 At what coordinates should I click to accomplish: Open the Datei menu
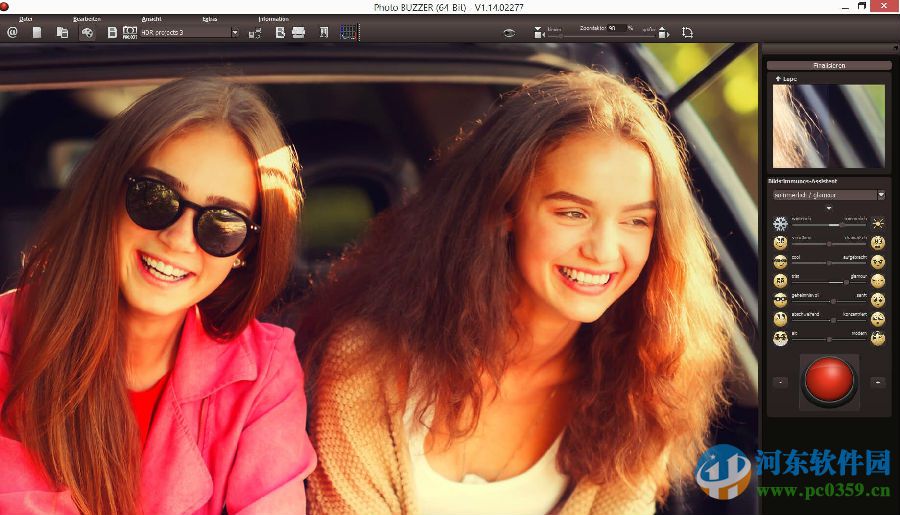point(26,19)
